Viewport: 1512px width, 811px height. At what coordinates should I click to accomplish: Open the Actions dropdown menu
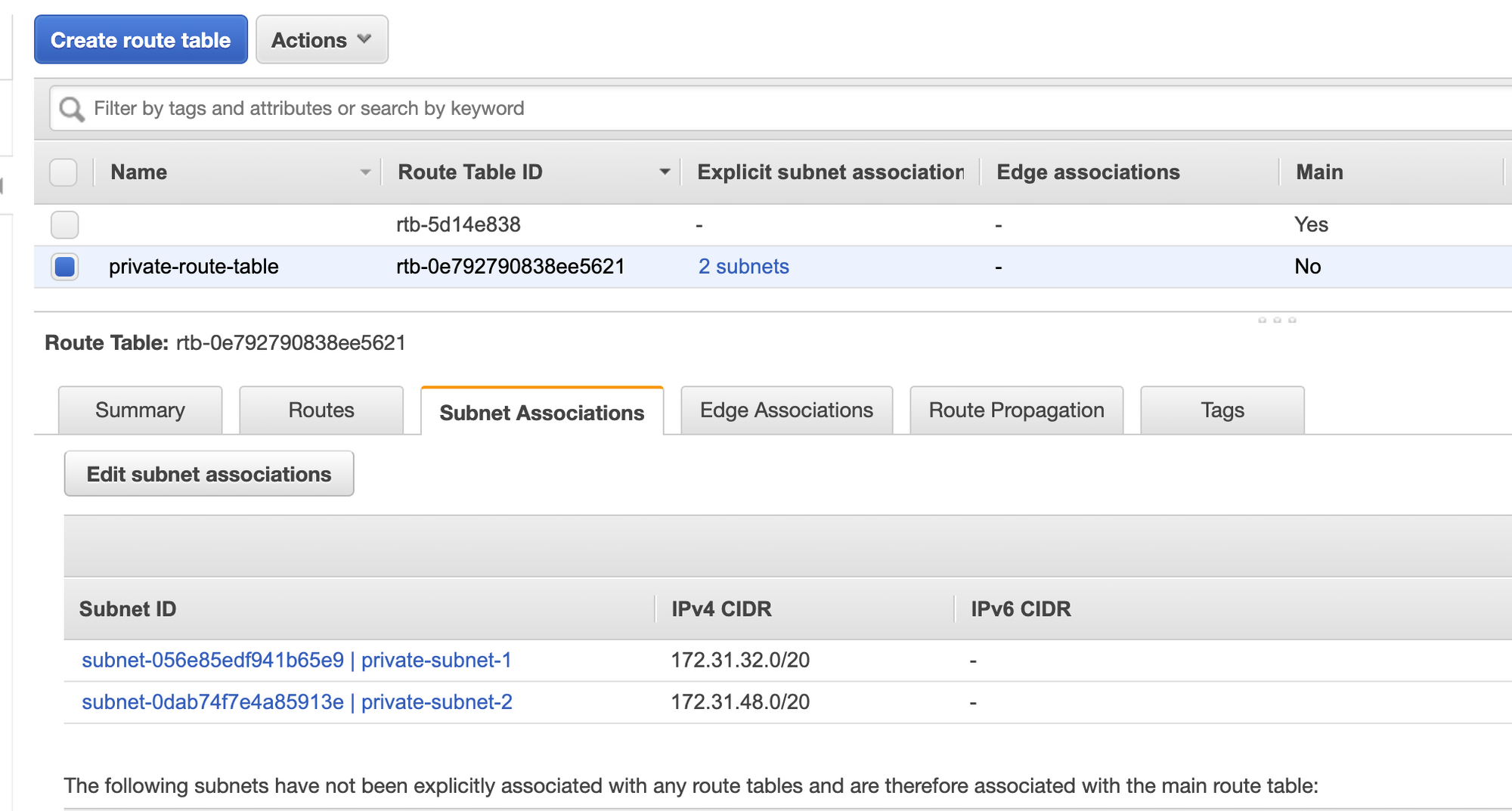(321, 40)
